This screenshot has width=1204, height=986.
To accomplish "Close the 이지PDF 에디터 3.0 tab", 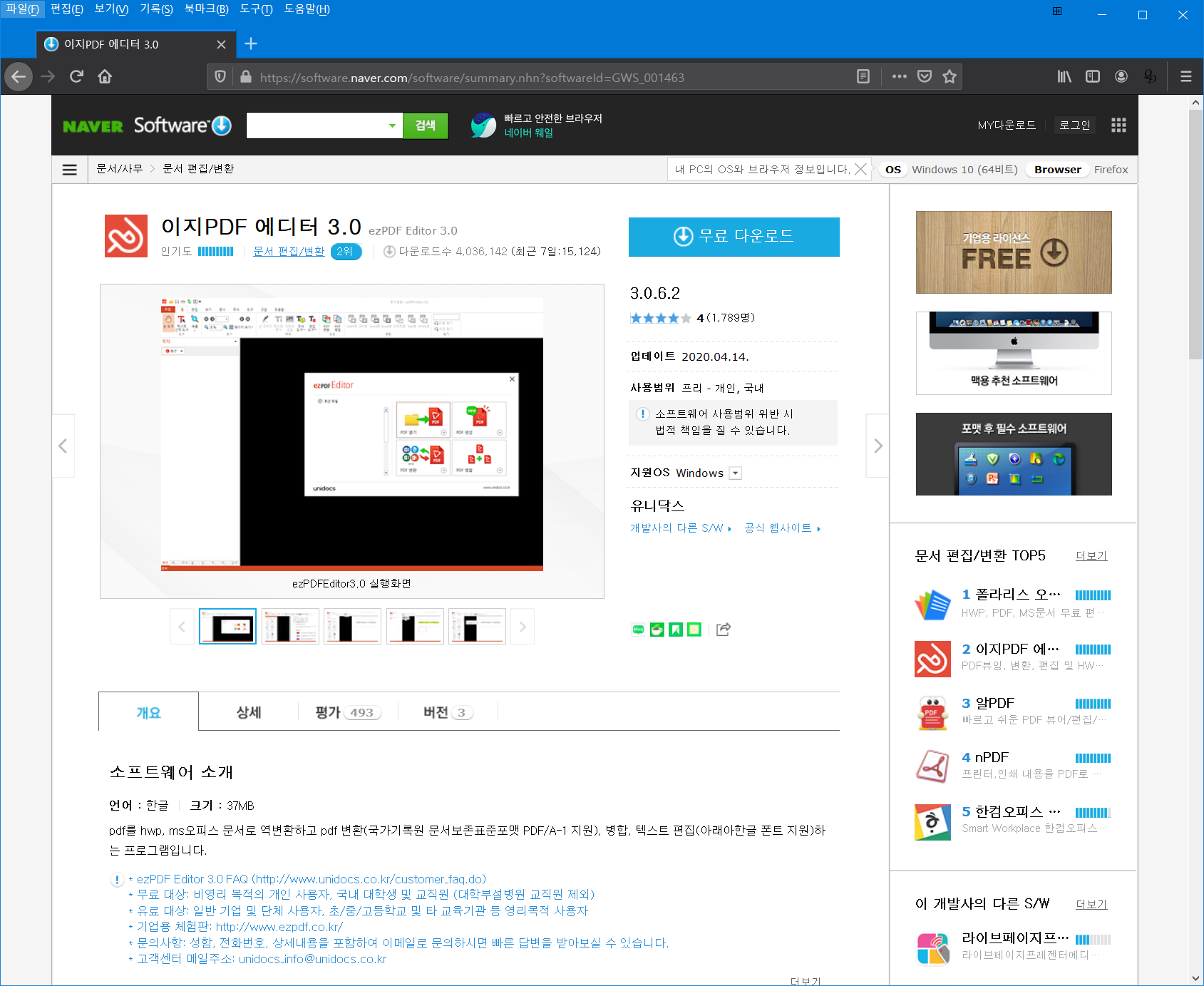I will click(x=221, y=44).
